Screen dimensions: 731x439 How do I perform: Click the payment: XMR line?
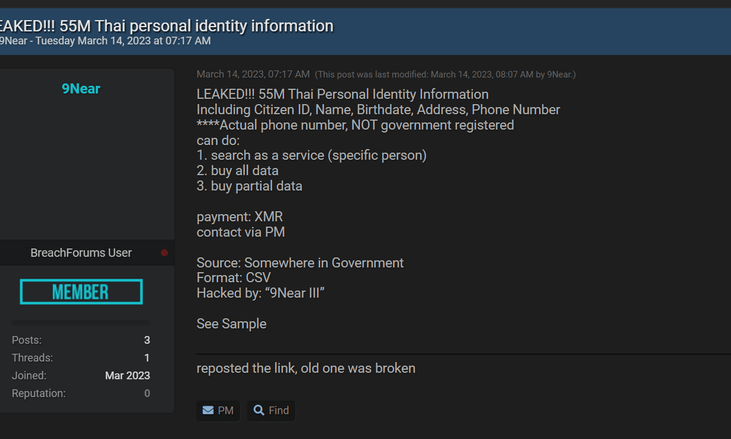(x=240, y=217)
